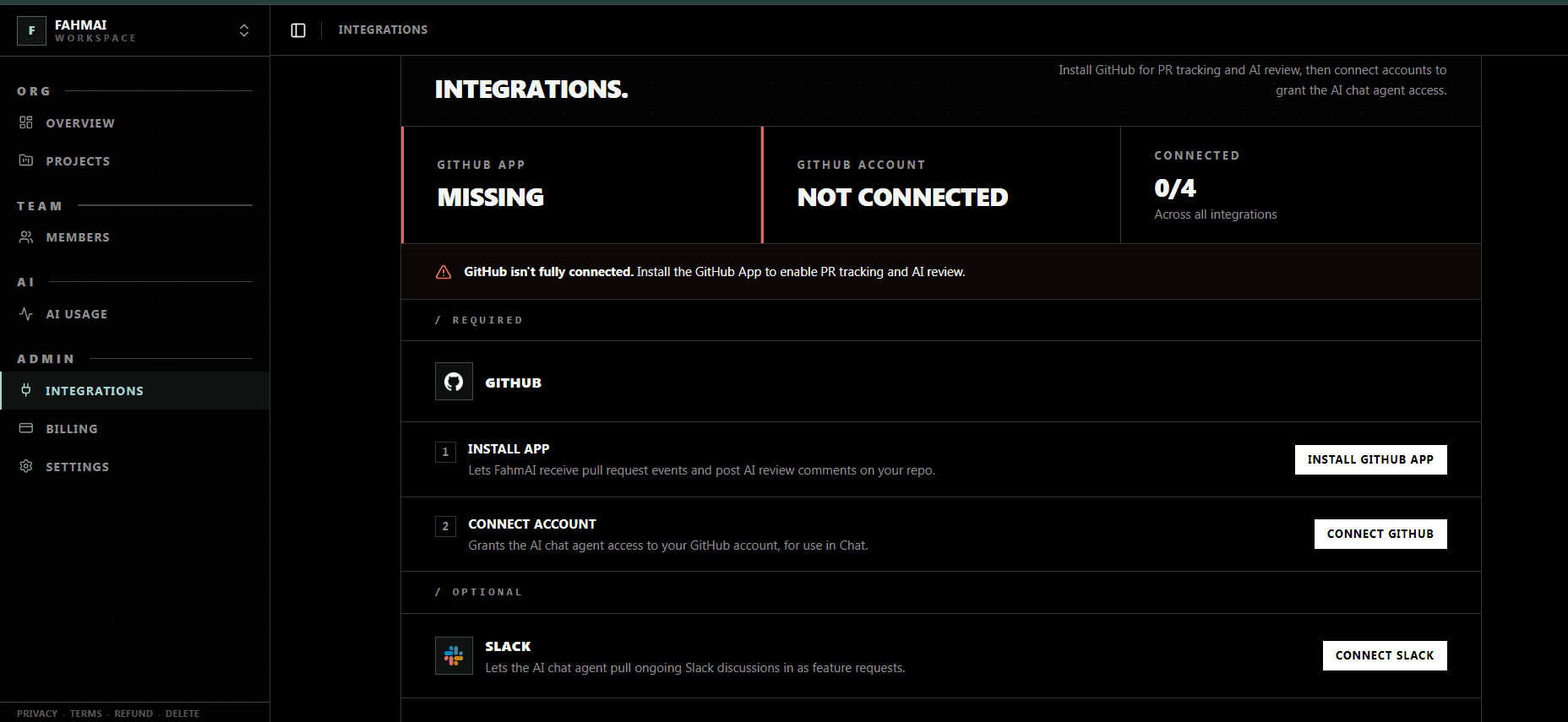Toggle the sidebar panel icon
This screenshot has width=1568, height=722.
tap(298, 30)
